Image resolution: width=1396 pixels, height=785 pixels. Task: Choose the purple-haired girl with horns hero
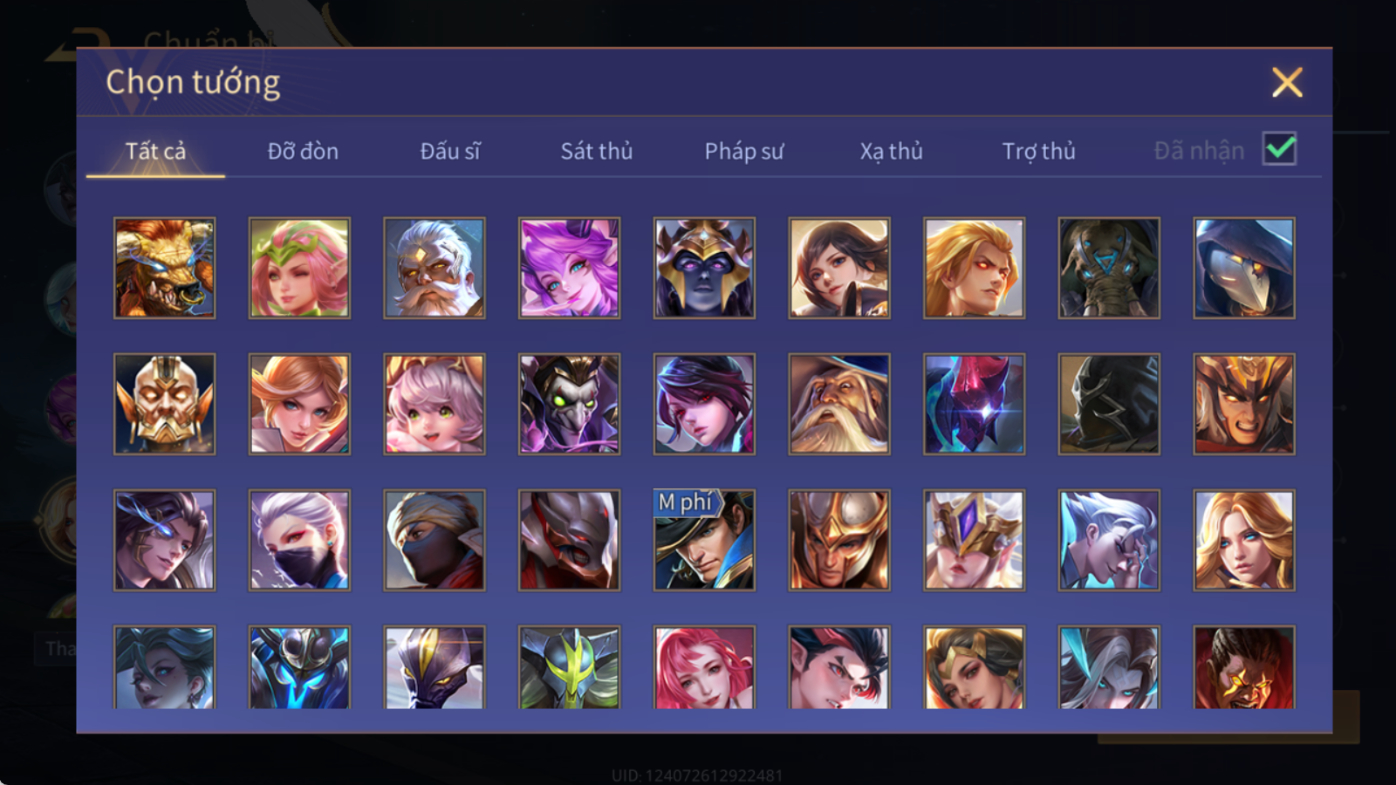570,268
